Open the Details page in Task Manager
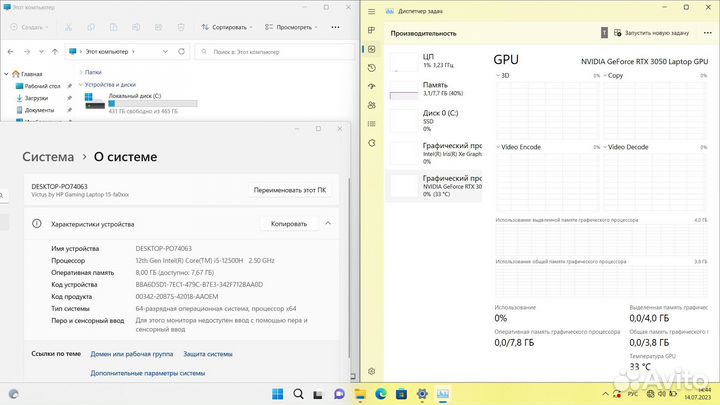The image size is (720, 405). pos(371,124)
